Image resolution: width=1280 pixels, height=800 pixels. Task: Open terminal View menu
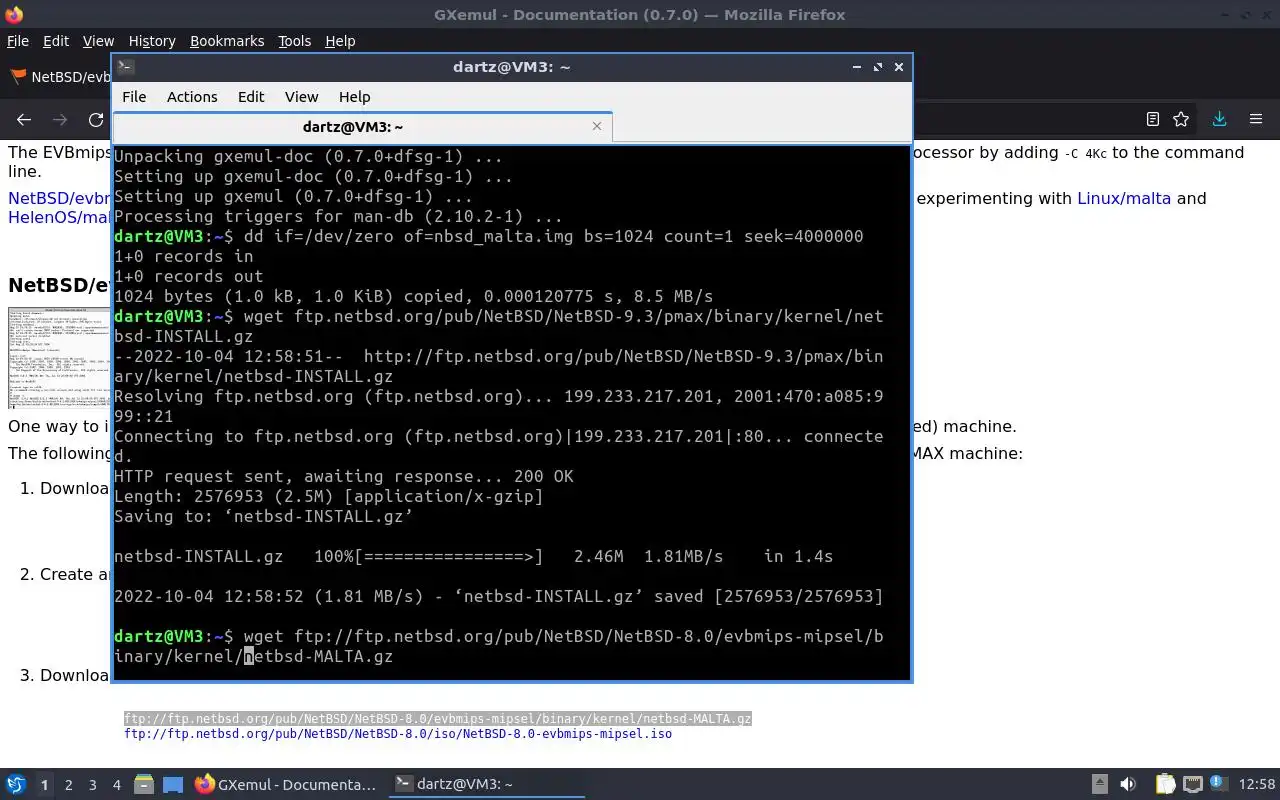point(301,97)
